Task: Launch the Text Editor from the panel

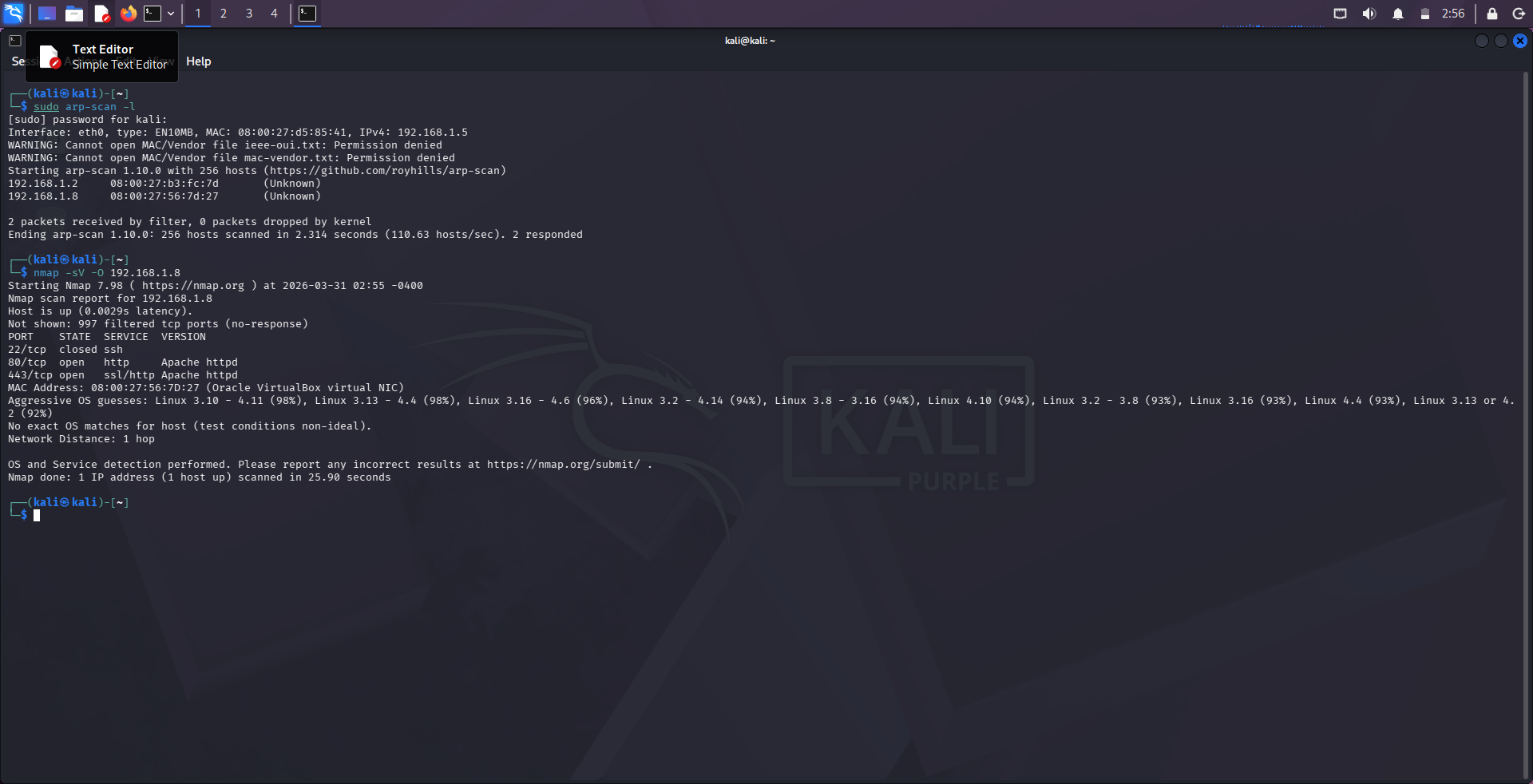Action: [x=101, y=13]
